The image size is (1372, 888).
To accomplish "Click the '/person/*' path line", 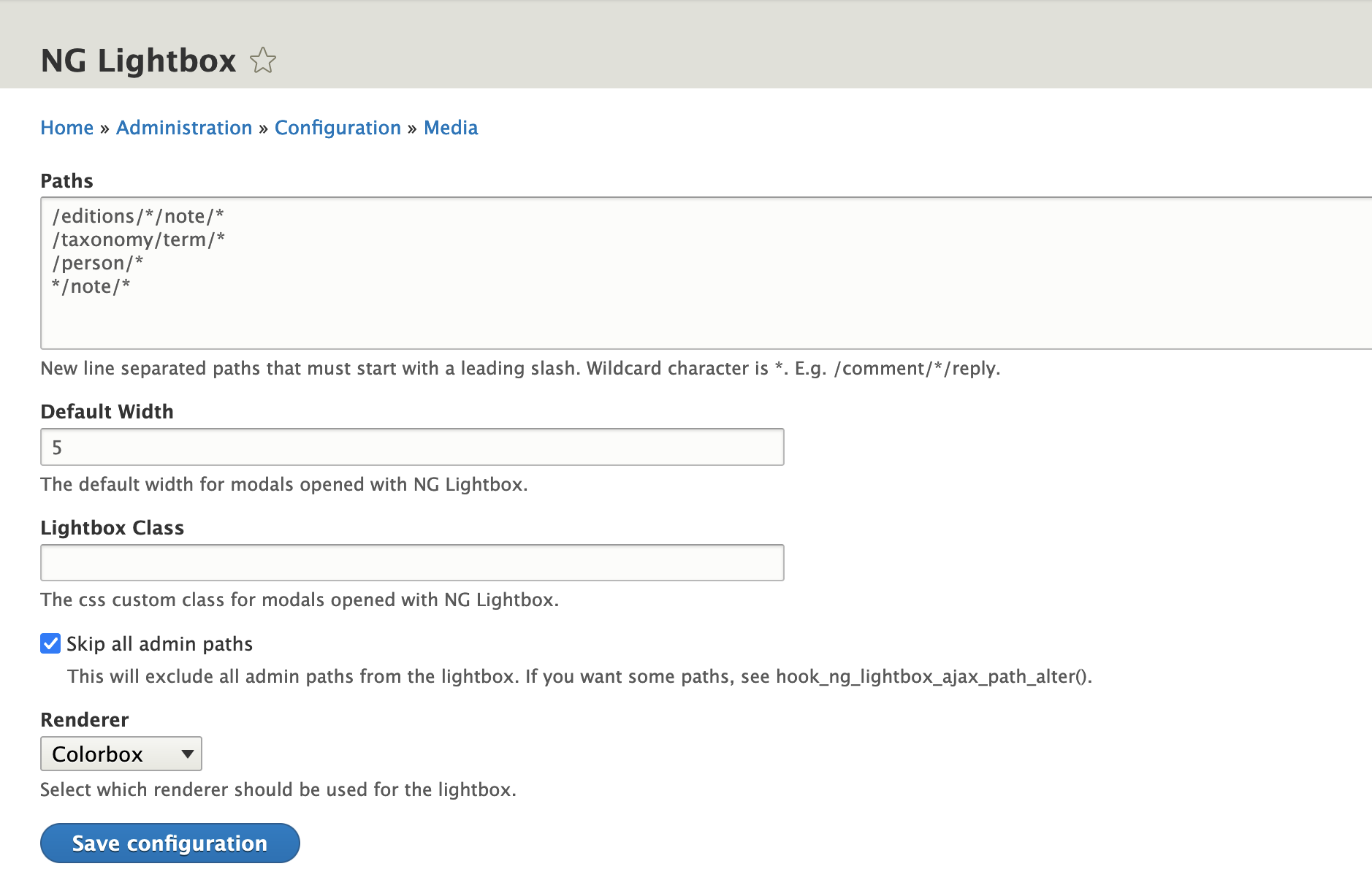I will click(98, 263).
